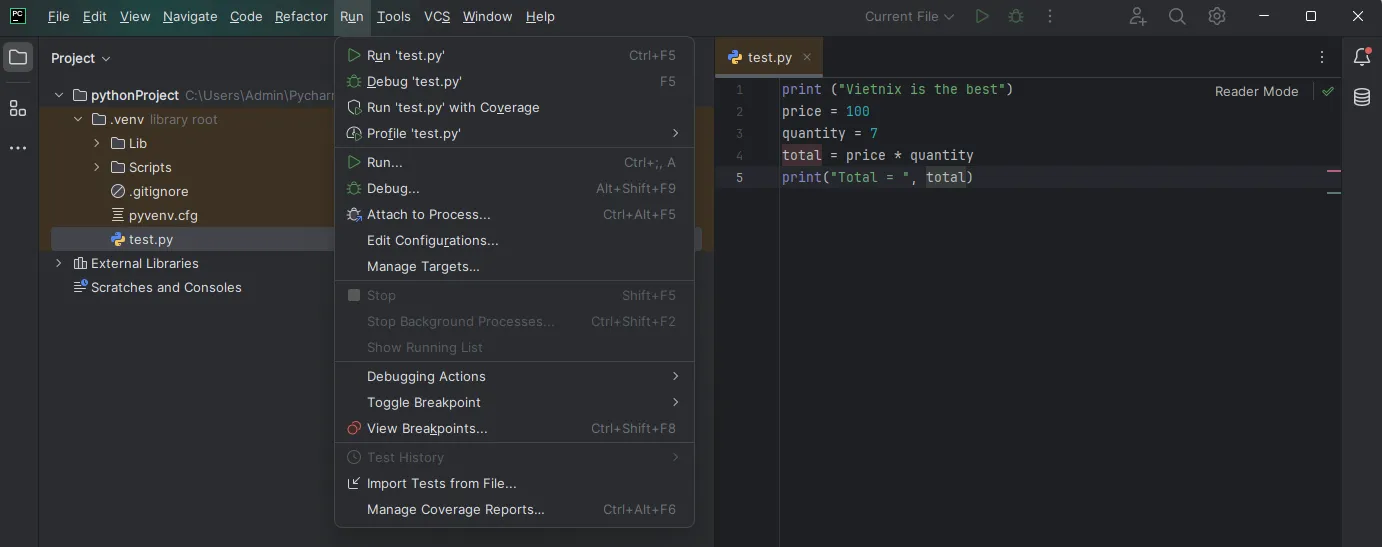This screenshot has height=547, width=1382.
Task: Click View Breakpoints... menu entry
Action: 427,428
